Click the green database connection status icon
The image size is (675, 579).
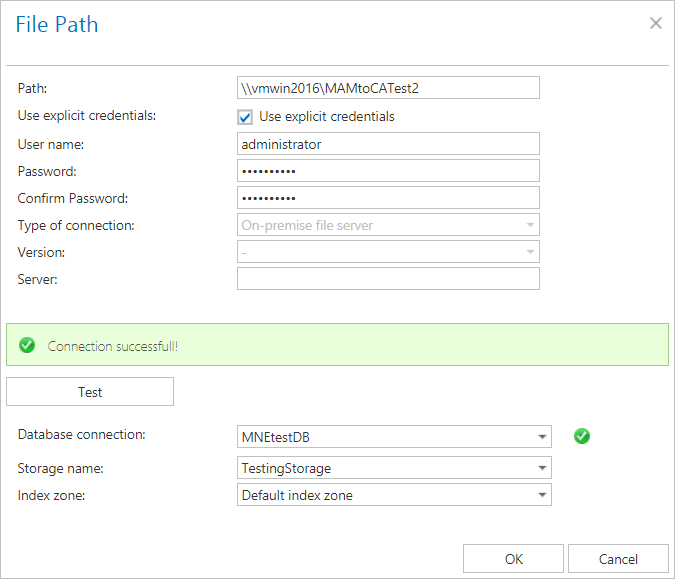point(582,436)
